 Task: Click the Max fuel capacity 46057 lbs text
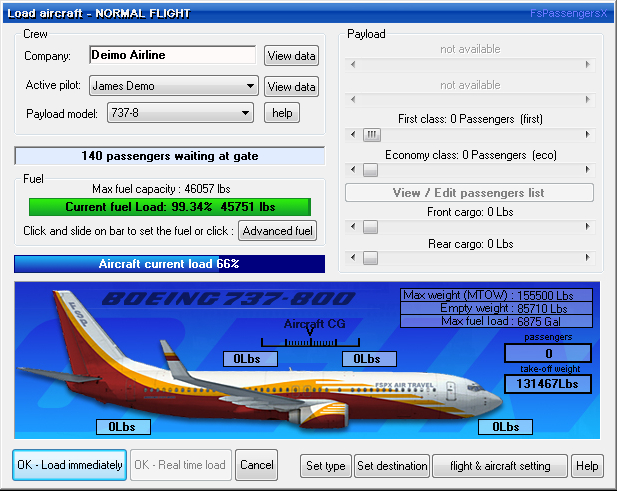pyautogui.click(x=161, y=189)
